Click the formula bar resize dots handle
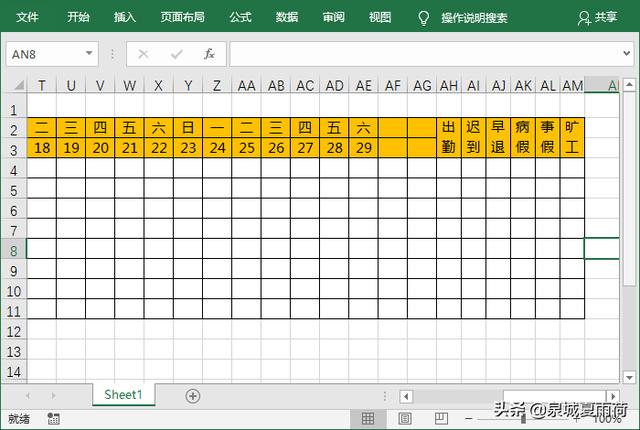The height and width of the screenshot is (430, 640). pyautogui.click(x=112, y=54)
